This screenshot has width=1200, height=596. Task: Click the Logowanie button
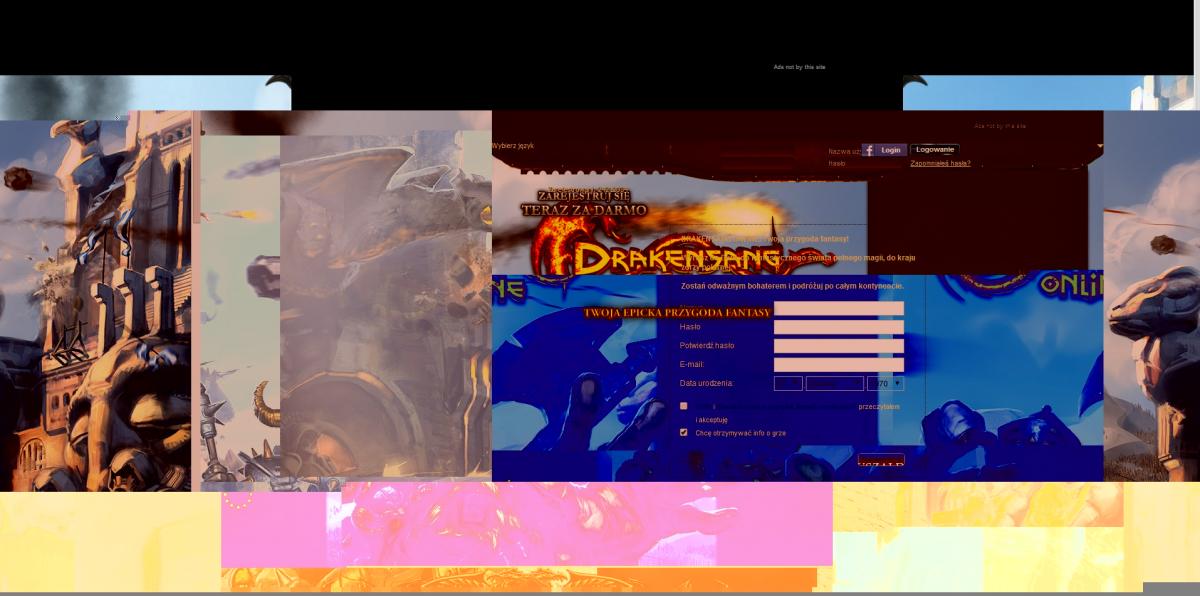pos(935,150)
